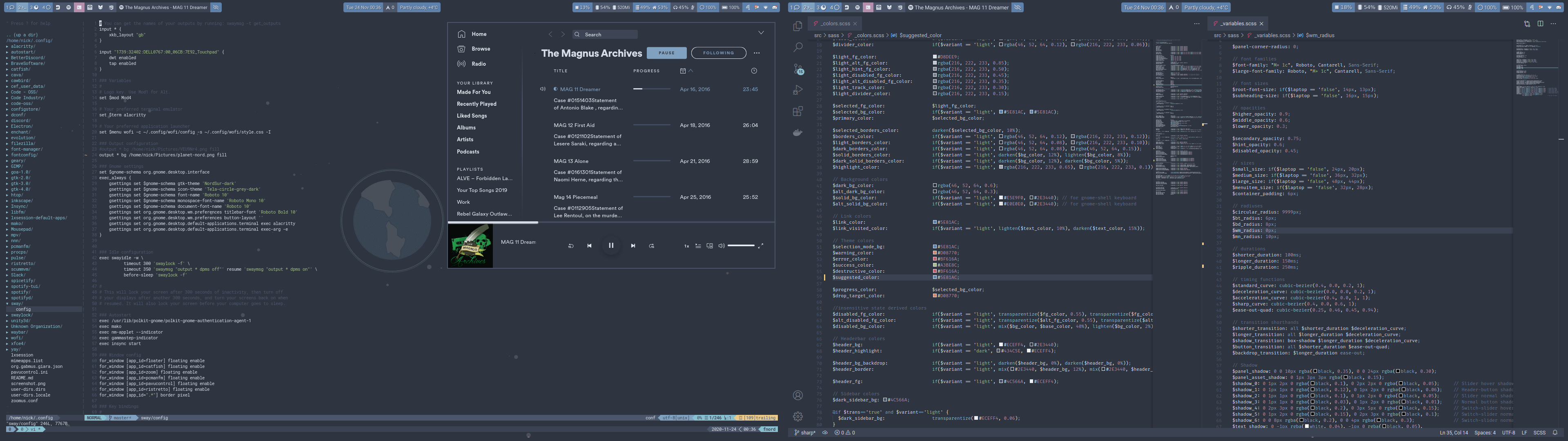The height and width of the screenshot is (441, 1568).
Task: Open VS Code Source Control view
Action: pyautogui.click(x=798, y=69)
